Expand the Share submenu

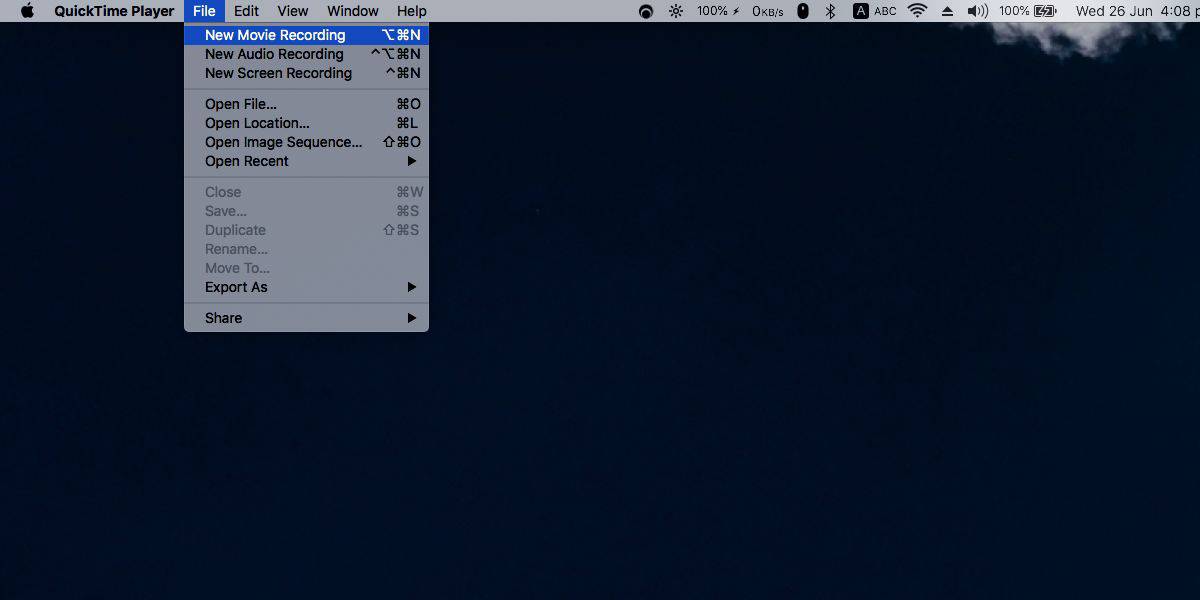[x=306, y=318]
